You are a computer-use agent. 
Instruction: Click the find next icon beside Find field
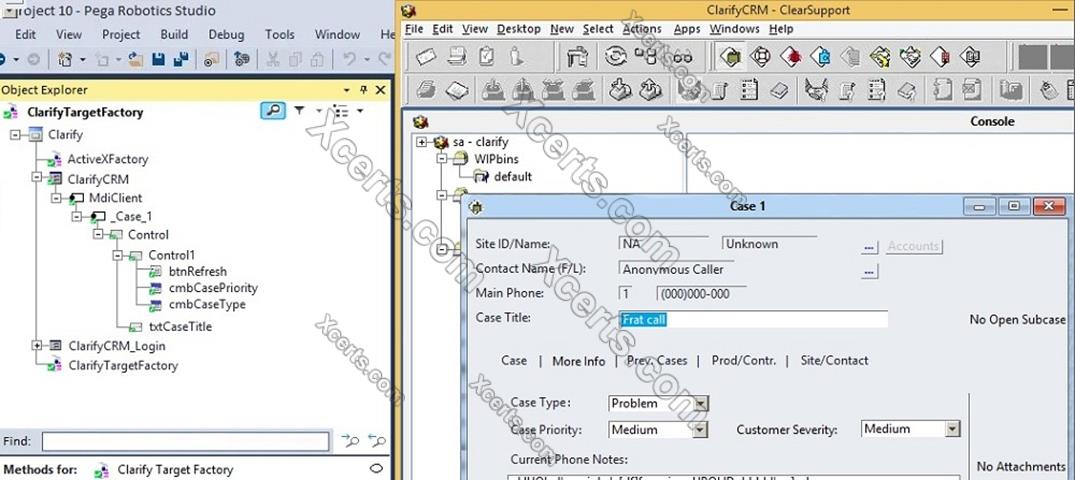[350, 441]
